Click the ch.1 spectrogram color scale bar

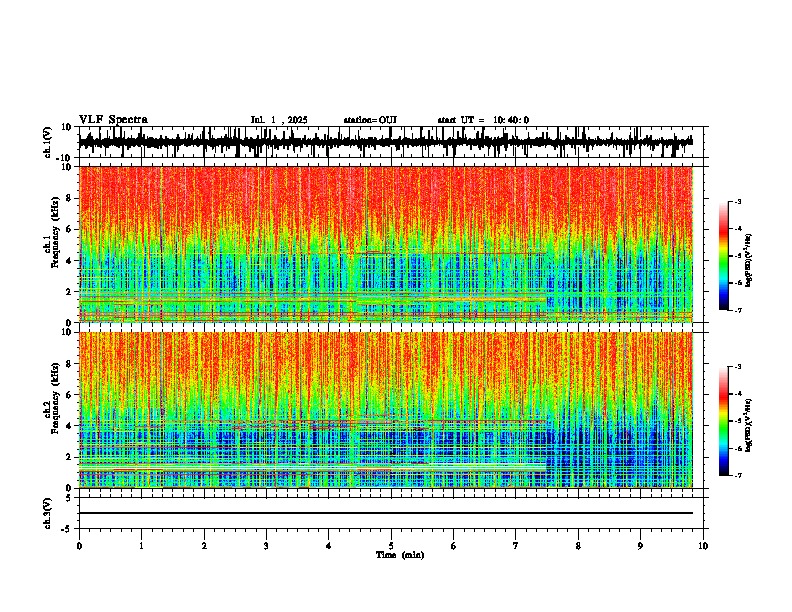[x=723, y=256]
